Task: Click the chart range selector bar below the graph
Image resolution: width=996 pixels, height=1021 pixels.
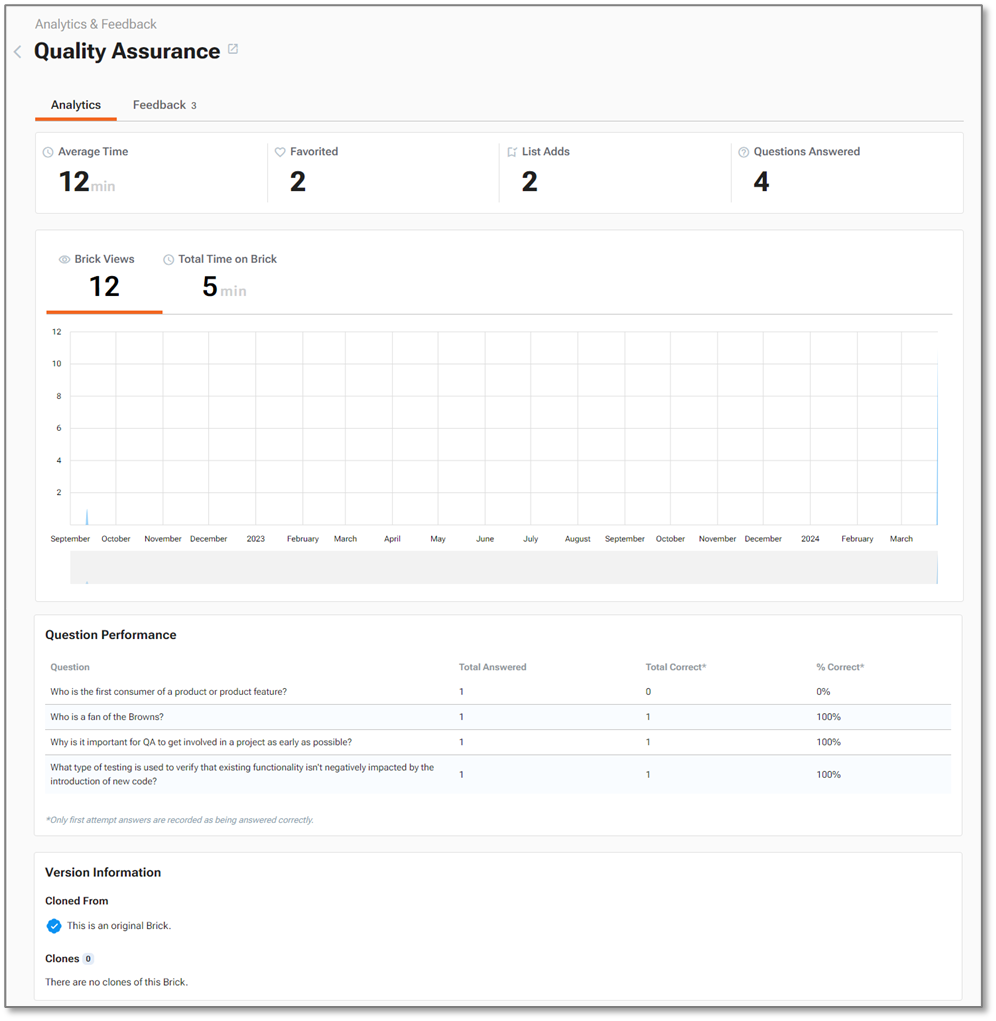Action: (x=503, y=568)
